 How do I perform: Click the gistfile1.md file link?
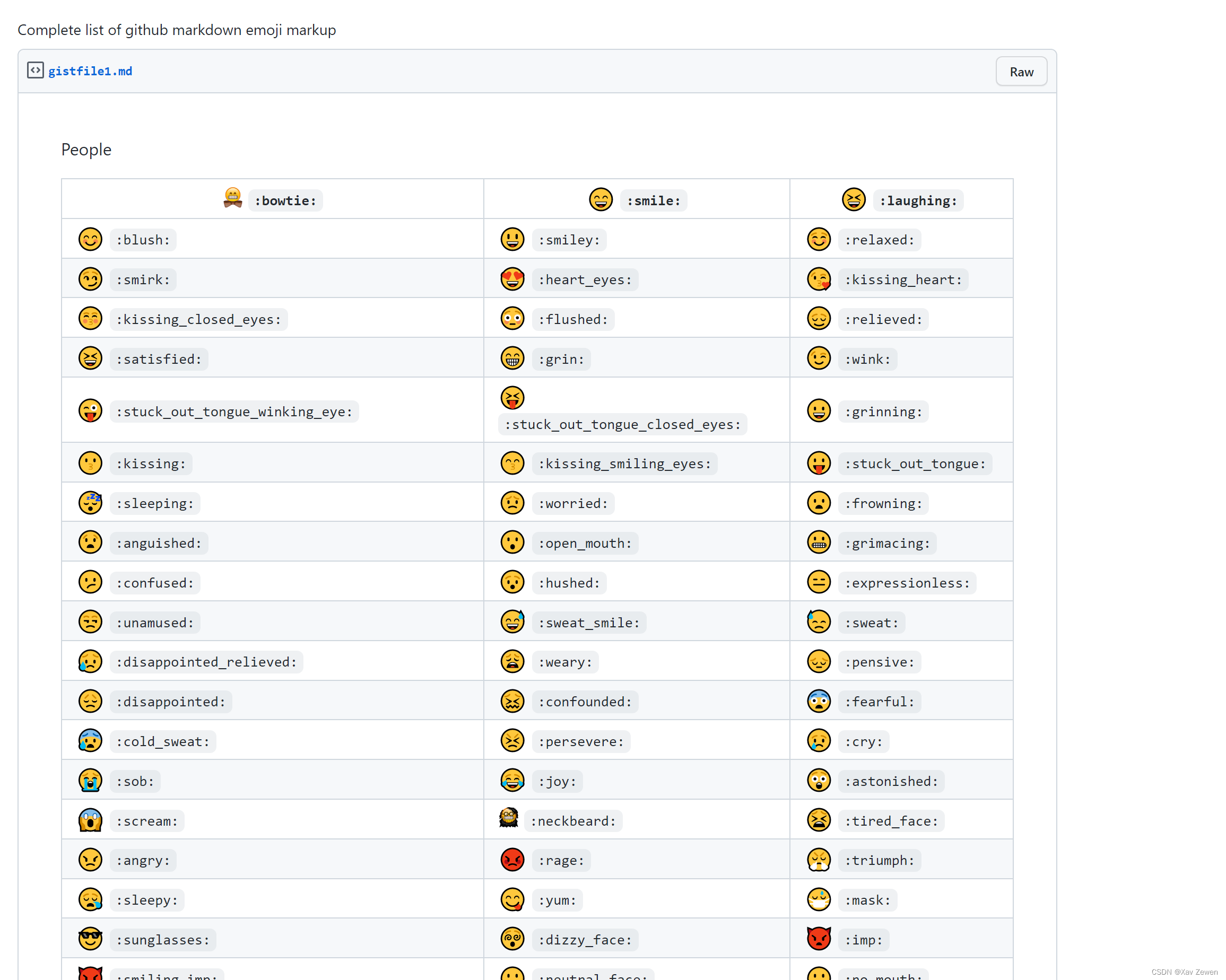tap(90, 71)
